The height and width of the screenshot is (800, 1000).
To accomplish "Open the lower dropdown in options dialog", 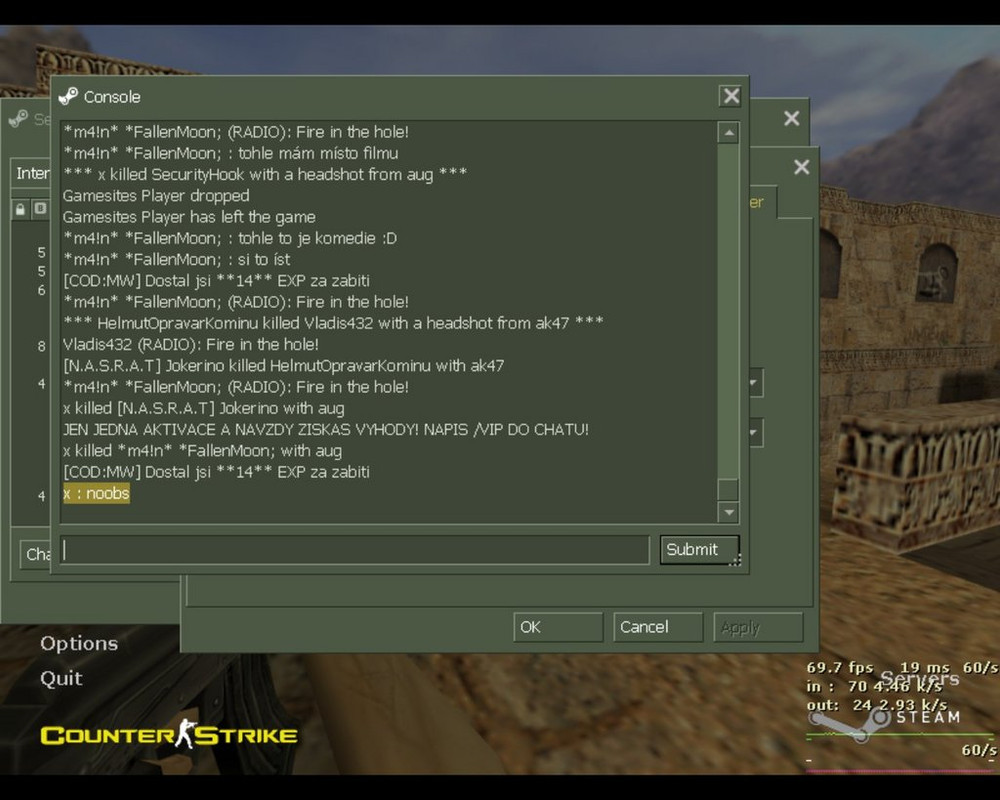I will coord(756,433).
